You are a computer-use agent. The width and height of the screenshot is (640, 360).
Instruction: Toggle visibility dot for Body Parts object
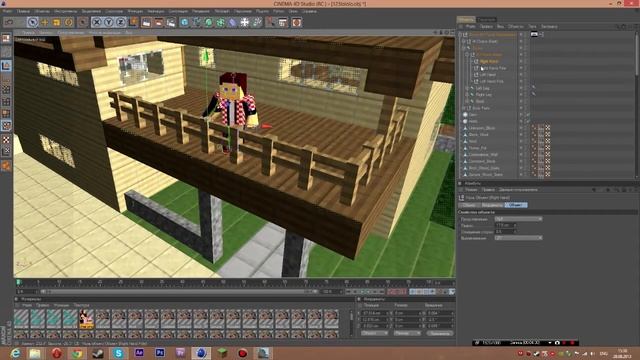tap(521, 108)
